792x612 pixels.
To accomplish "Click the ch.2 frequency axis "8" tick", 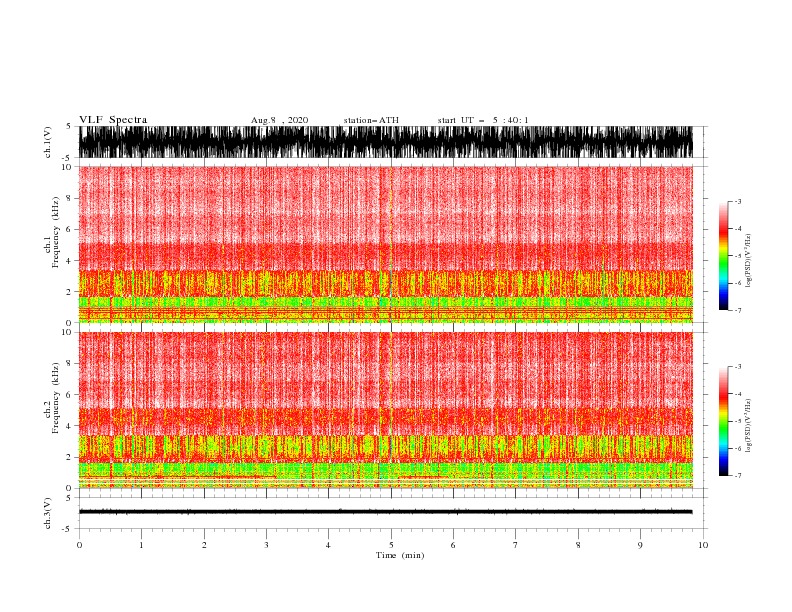I will 69,364.
